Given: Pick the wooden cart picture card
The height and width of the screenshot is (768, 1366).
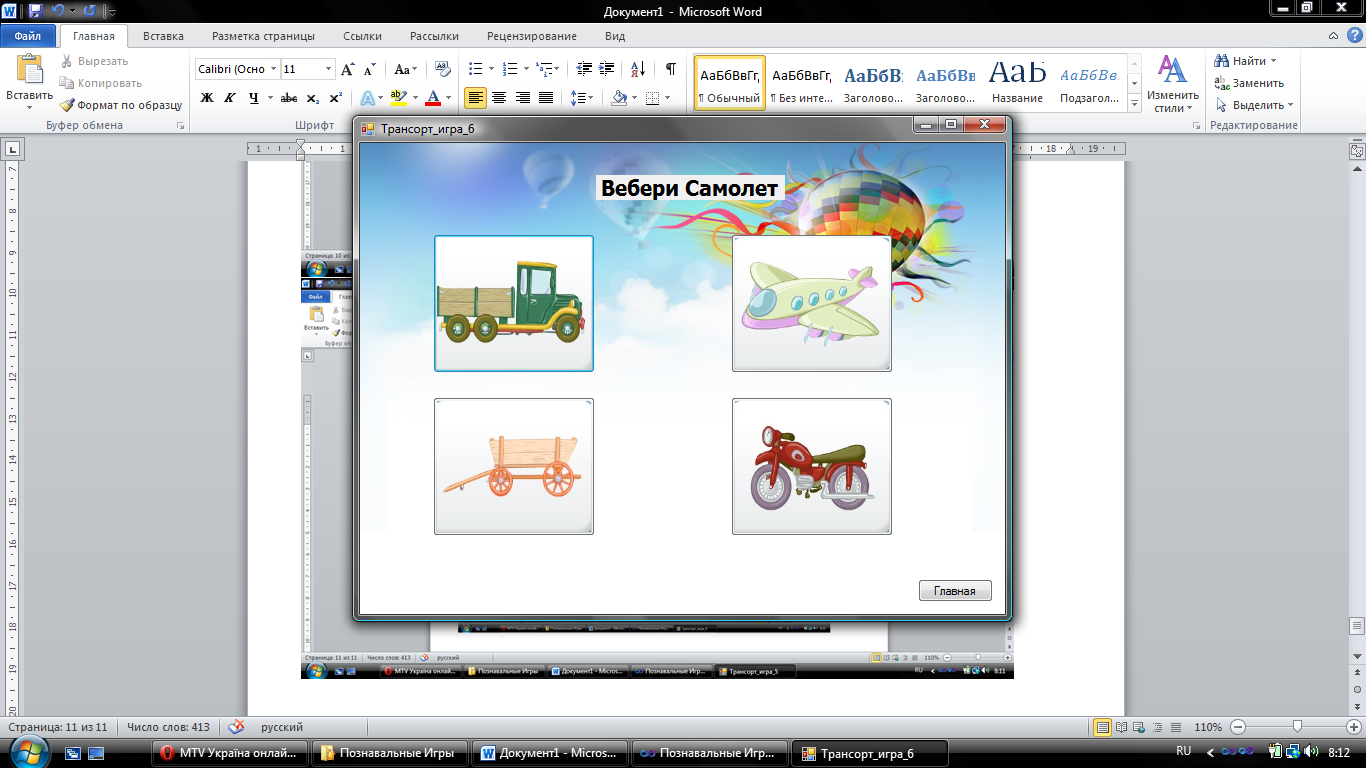Looking at the screenshot, I should click(514, 466).
